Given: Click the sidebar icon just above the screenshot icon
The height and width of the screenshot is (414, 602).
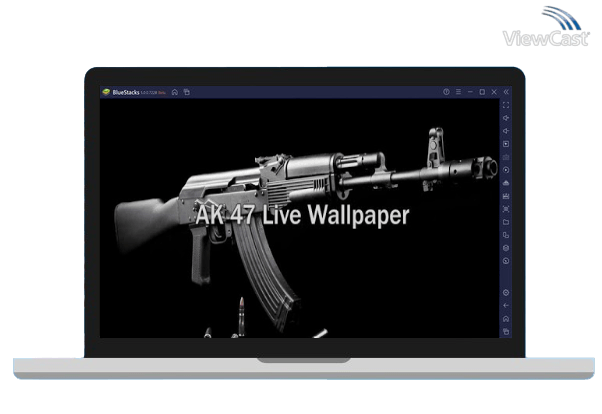Looking at the screenshot, I should pyautogui.click(x=506, y=196).
